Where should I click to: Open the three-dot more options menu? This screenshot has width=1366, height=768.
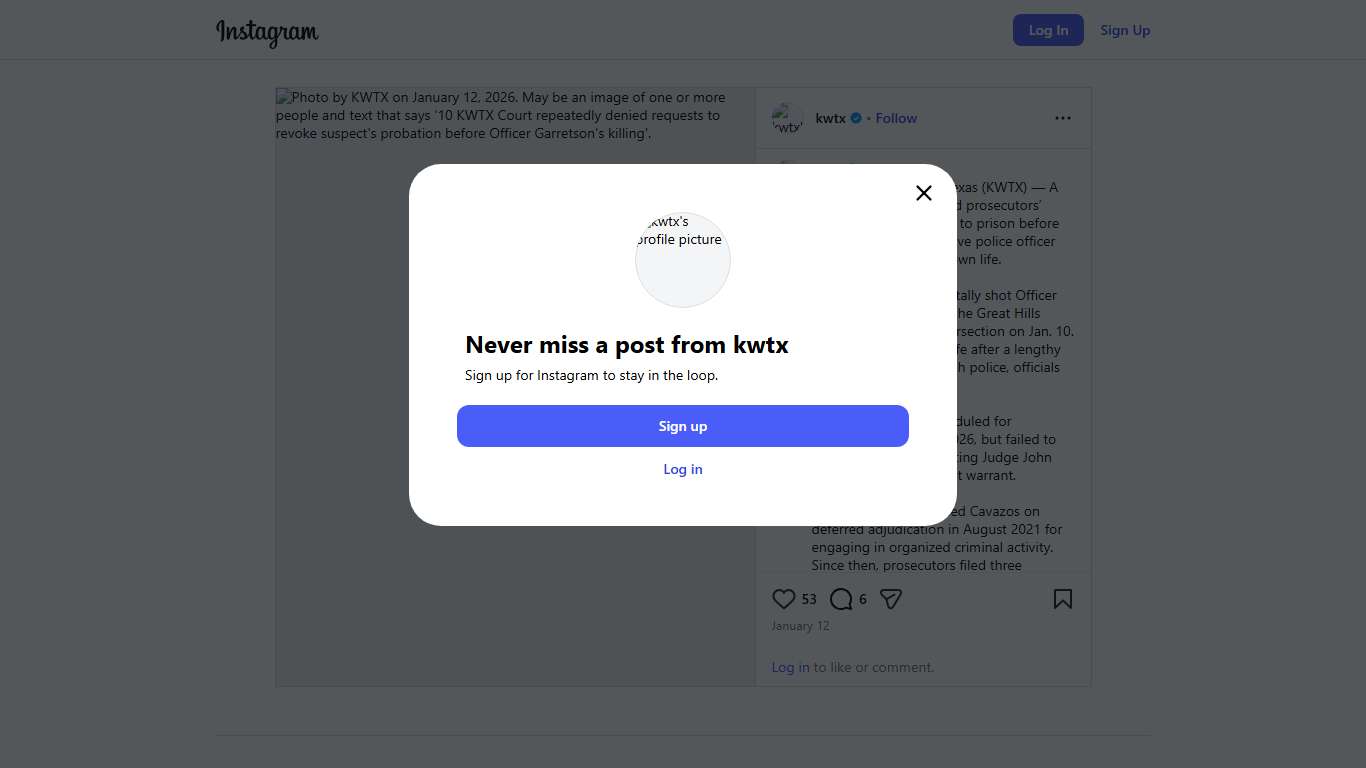pos(1063,118)
